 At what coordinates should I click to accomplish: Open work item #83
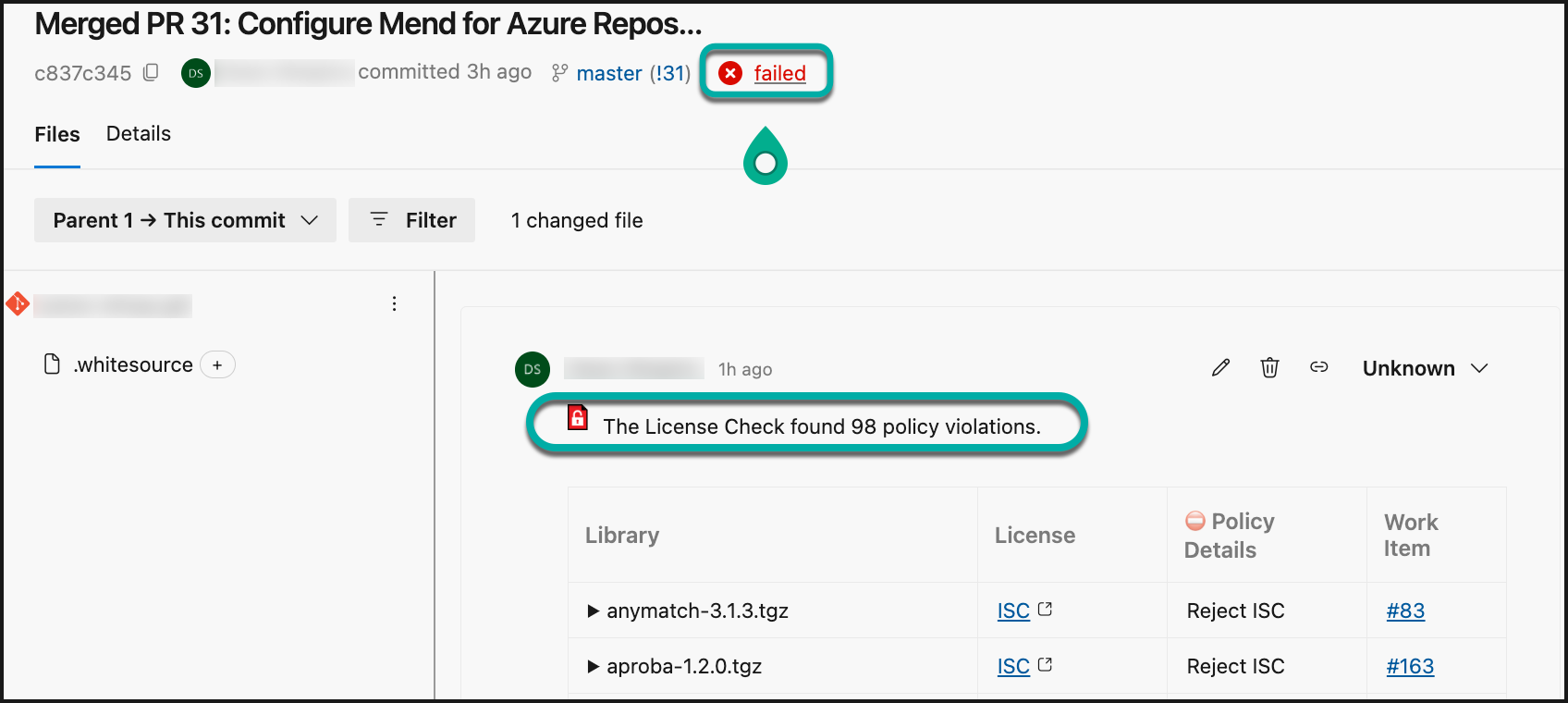point(1405,610)
